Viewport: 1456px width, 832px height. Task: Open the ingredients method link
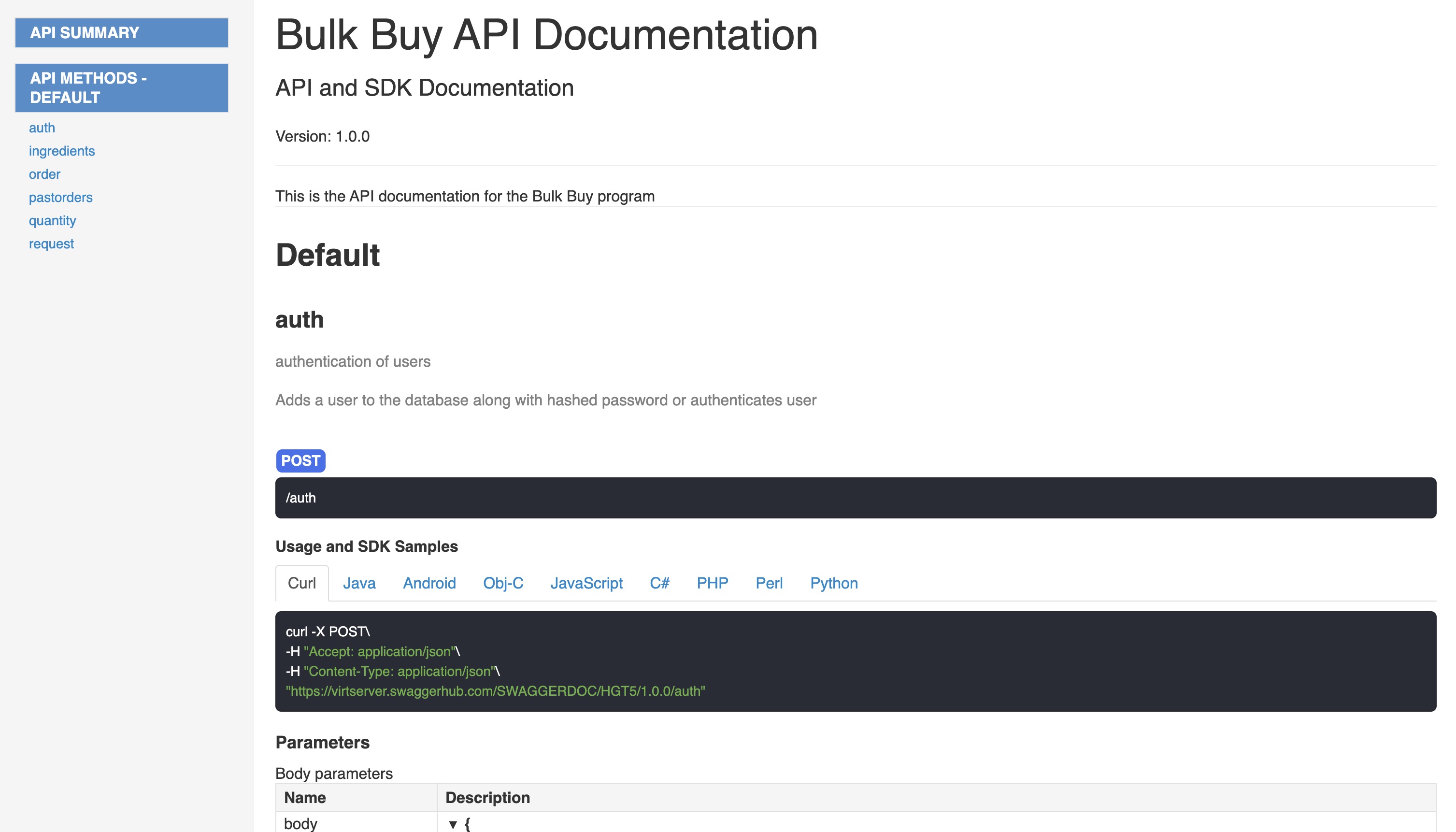[x=62, y=151]
